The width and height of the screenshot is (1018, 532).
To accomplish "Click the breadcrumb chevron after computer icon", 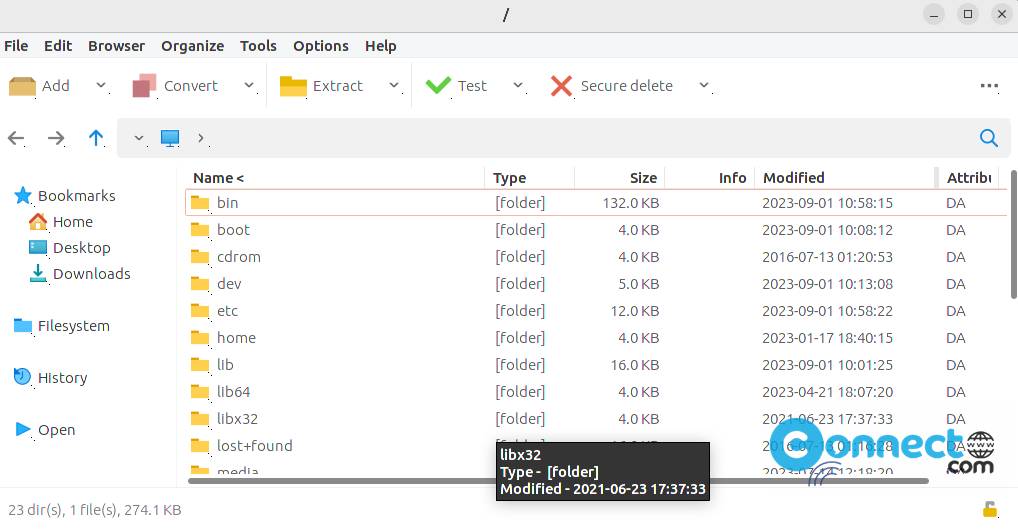I will coord(201,138).
